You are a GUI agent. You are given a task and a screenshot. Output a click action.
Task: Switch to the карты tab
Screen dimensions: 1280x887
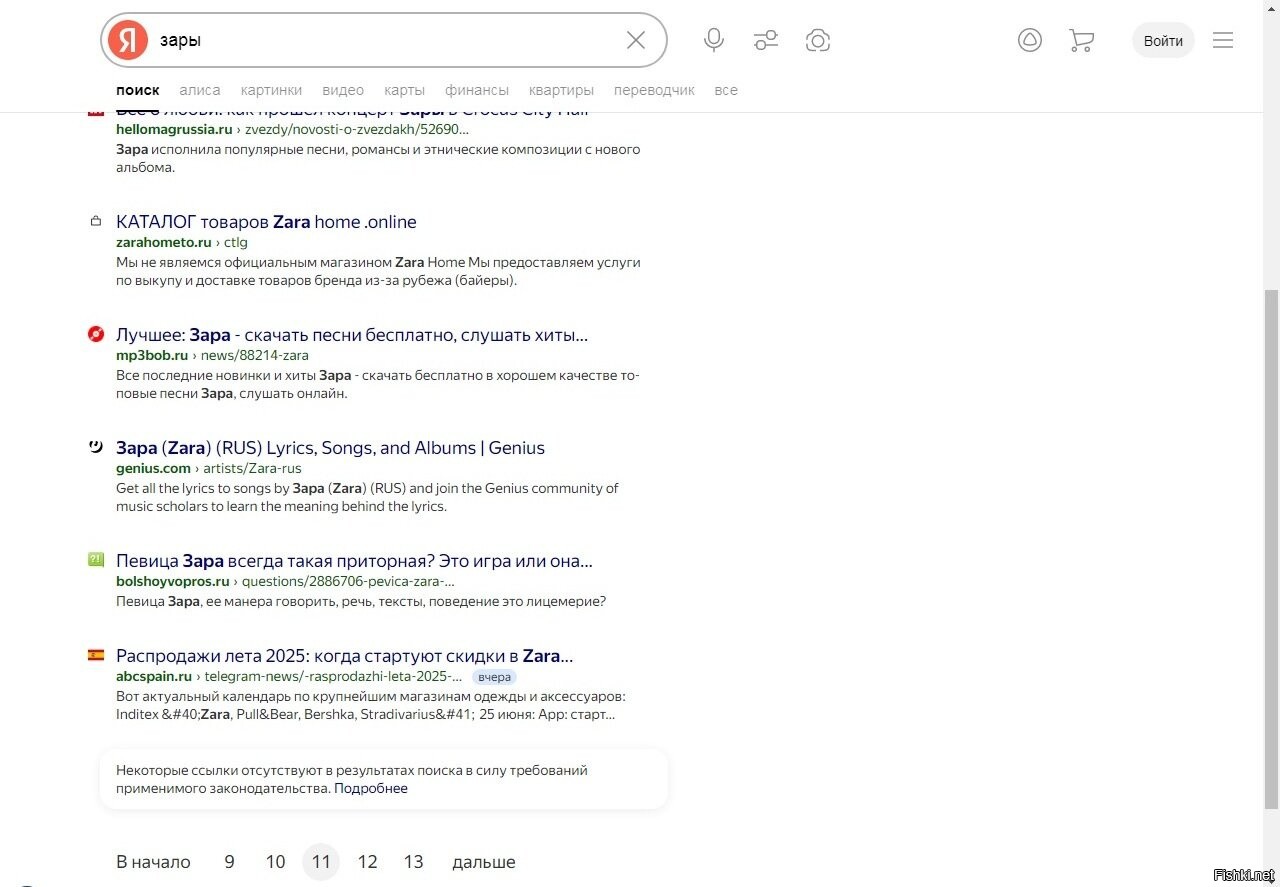click(404, 90)
